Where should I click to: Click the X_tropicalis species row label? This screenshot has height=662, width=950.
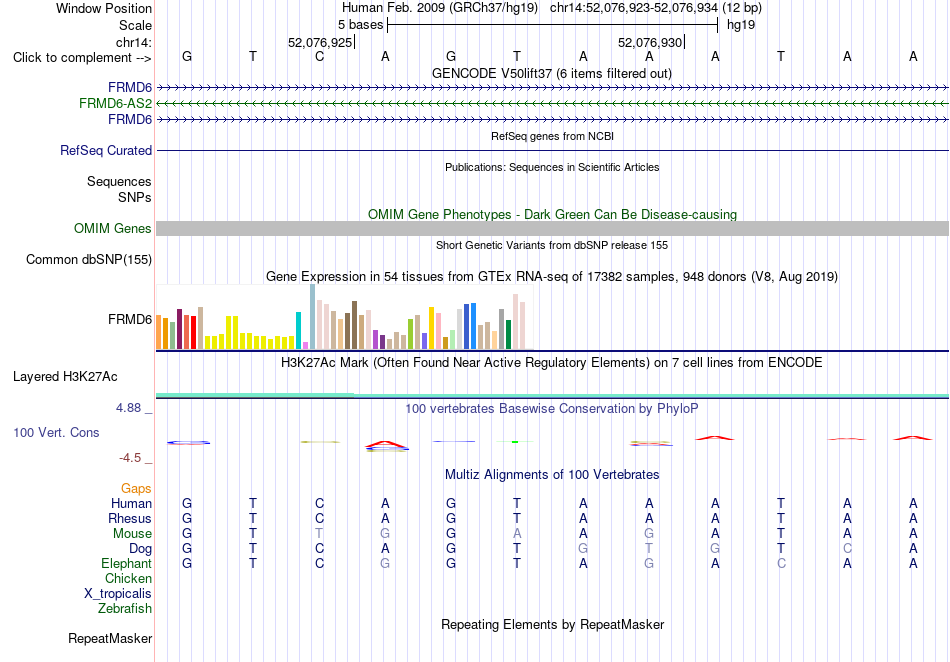pos(118,594)
